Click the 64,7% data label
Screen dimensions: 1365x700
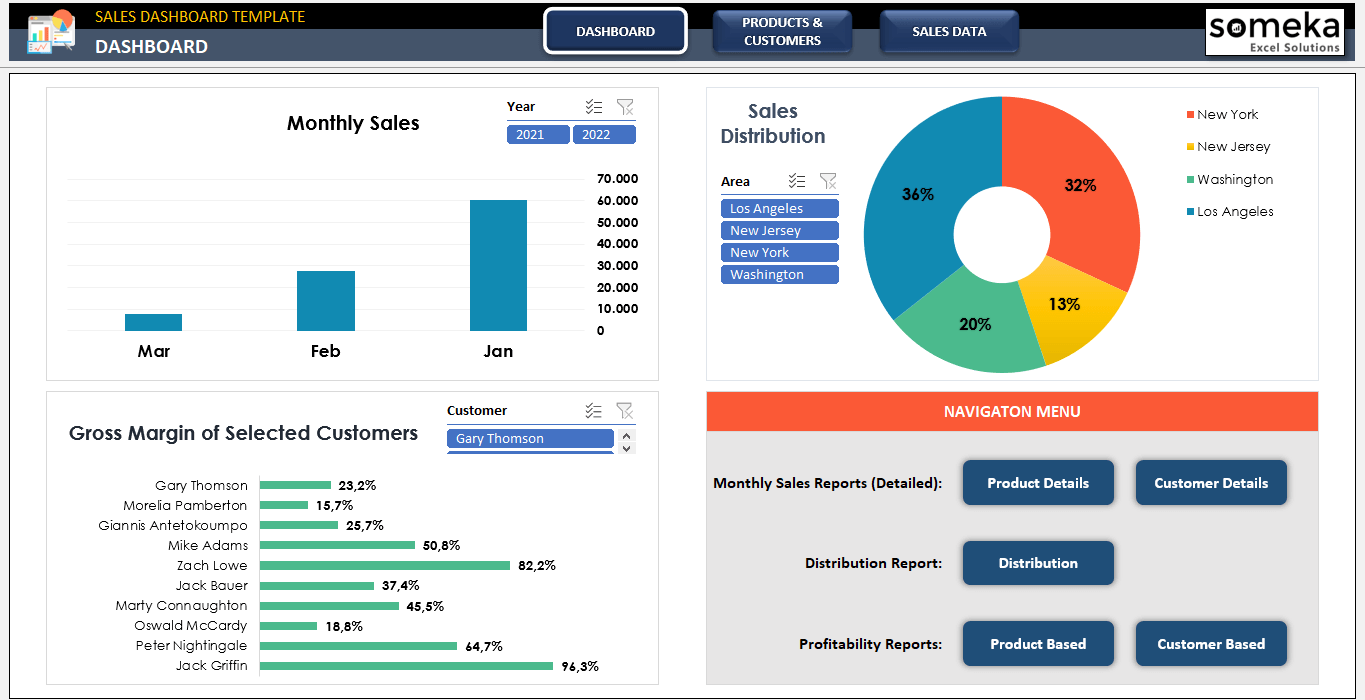[x=484, y=646]
